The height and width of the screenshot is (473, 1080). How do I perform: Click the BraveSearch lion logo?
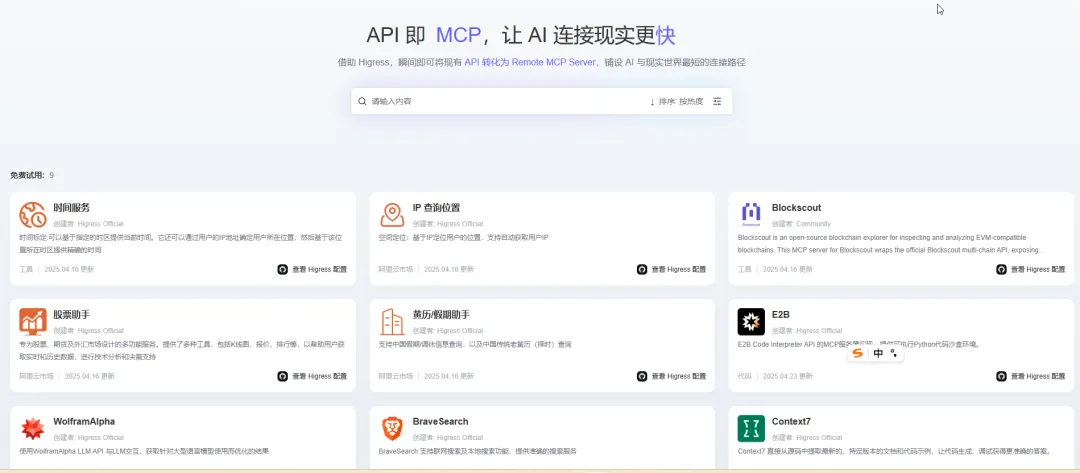tap(393, 428)
